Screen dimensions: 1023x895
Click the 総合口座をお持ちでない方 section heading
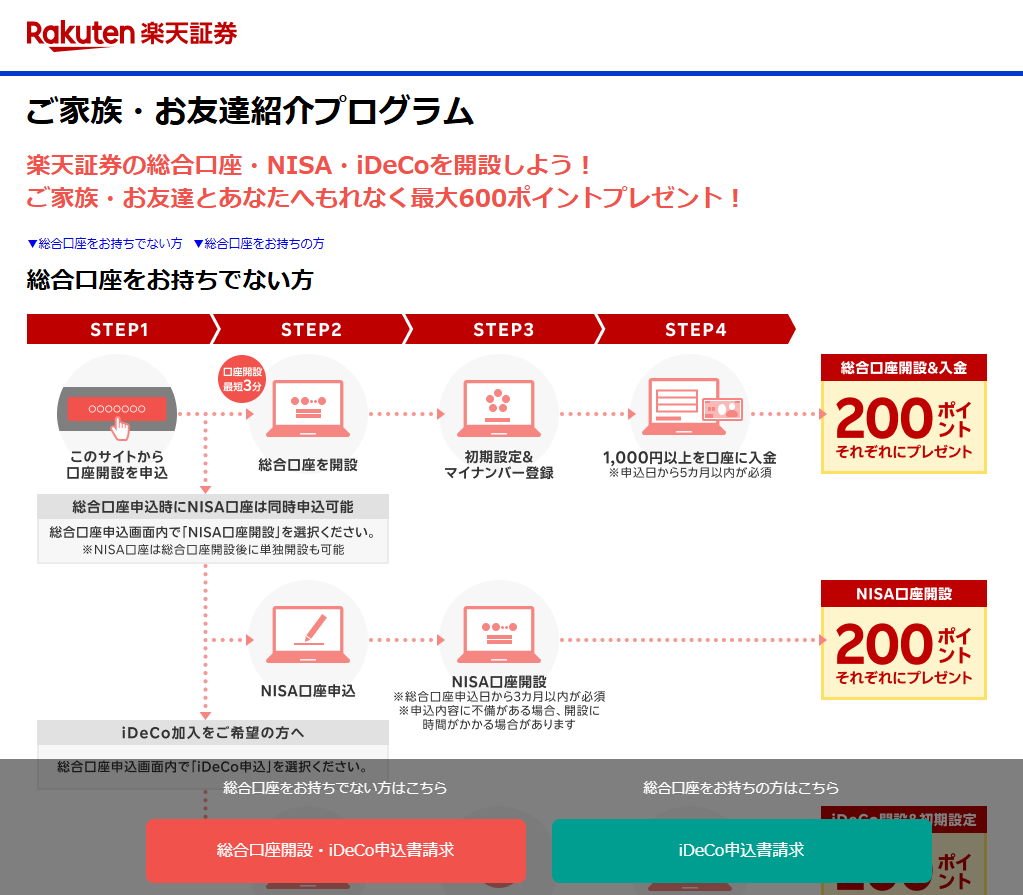tap(170, 280)
